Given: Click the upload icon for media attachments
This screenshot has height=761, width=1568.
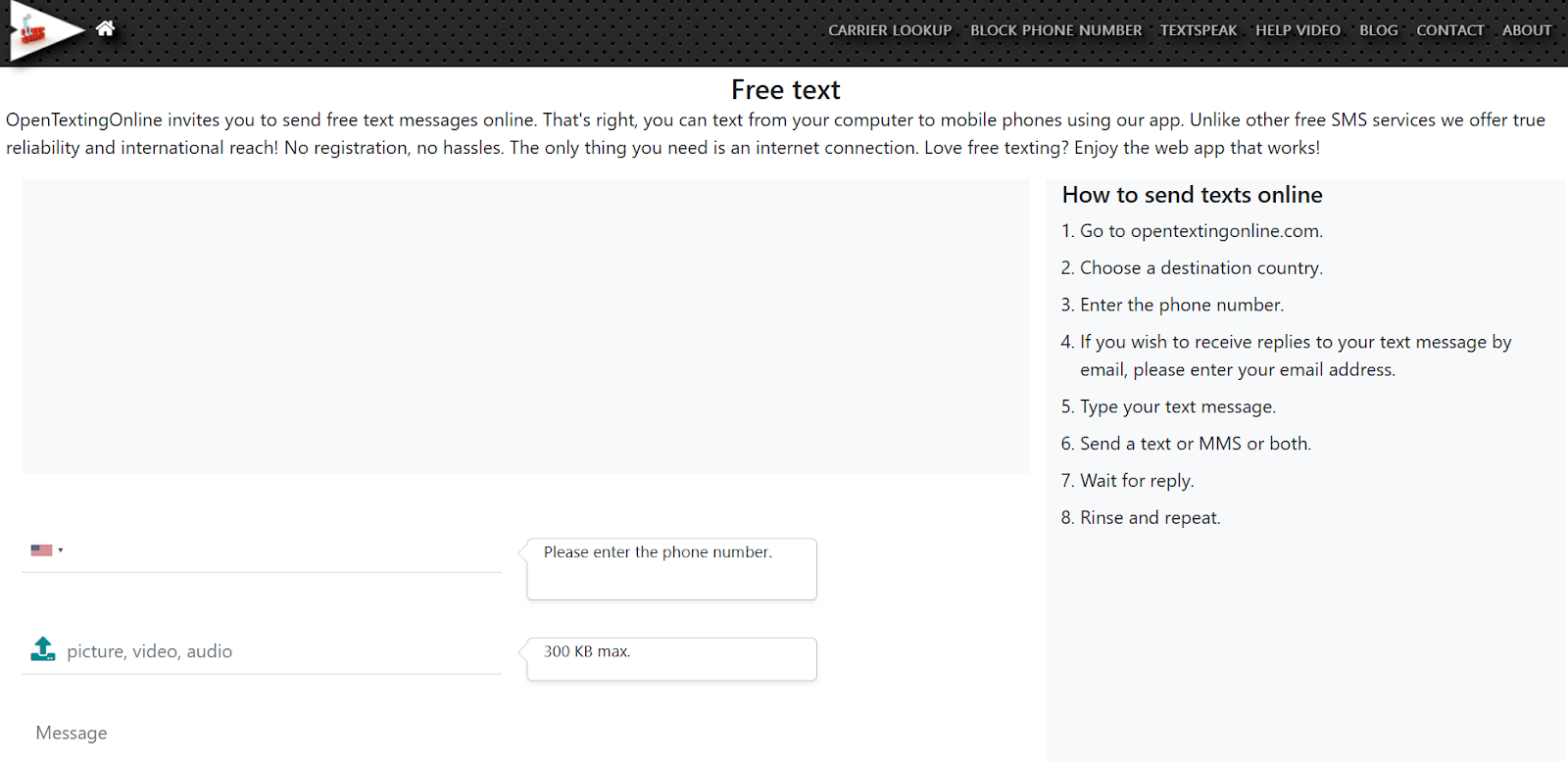Looking at the screenshot, I should (42, 648).
